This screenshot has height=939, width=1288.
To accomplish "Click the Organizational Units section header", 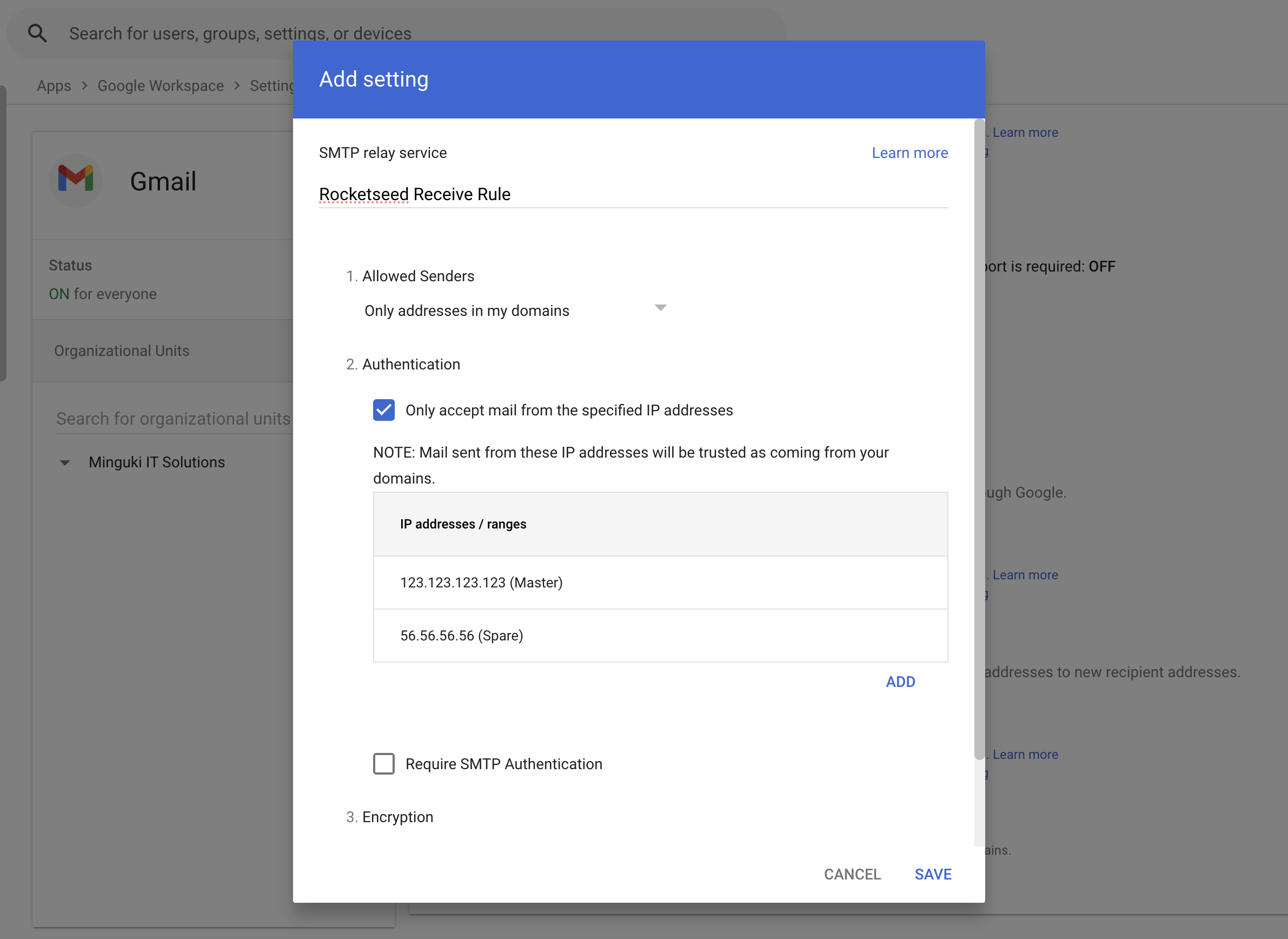I will pos(122,351).
